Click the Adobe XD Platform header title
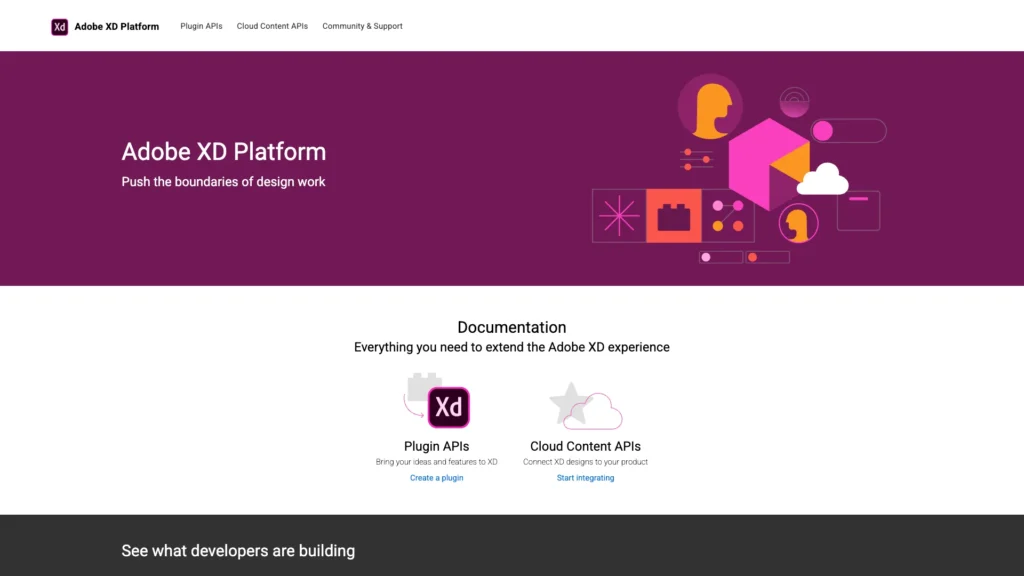 (116, 26)
